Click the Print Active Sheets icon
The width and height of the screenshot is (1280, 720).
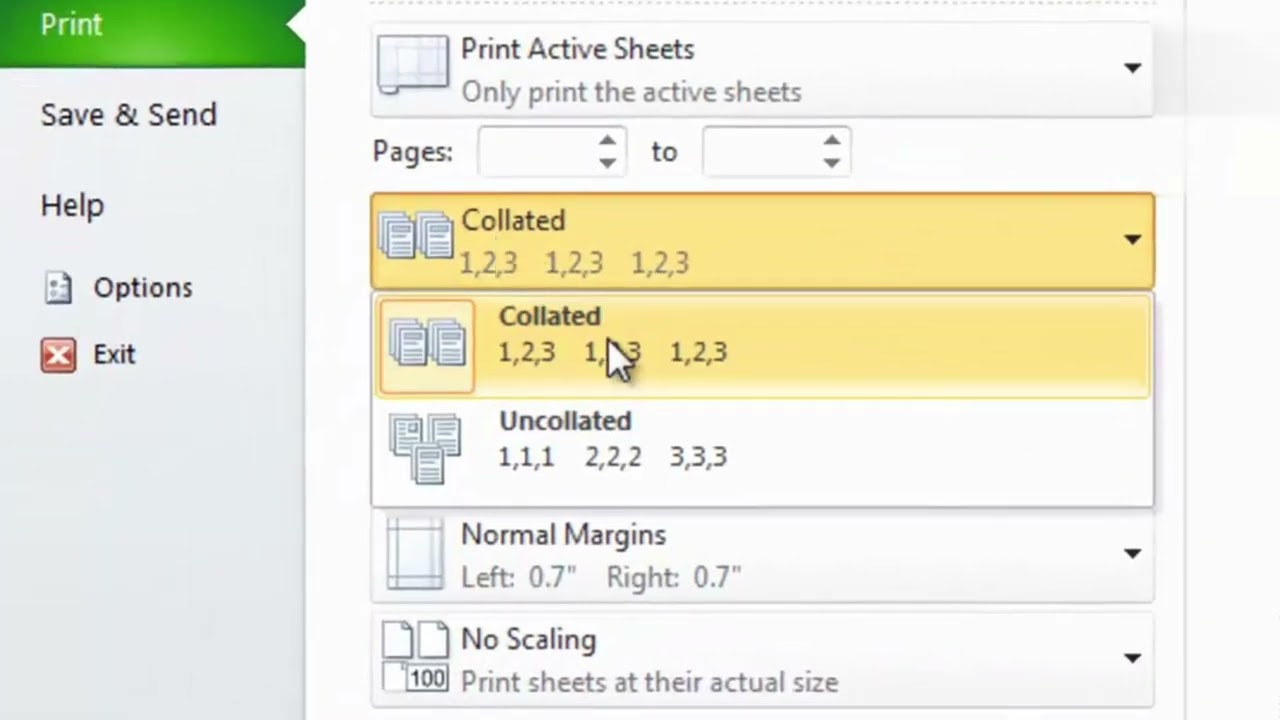(x=413, y=65)
